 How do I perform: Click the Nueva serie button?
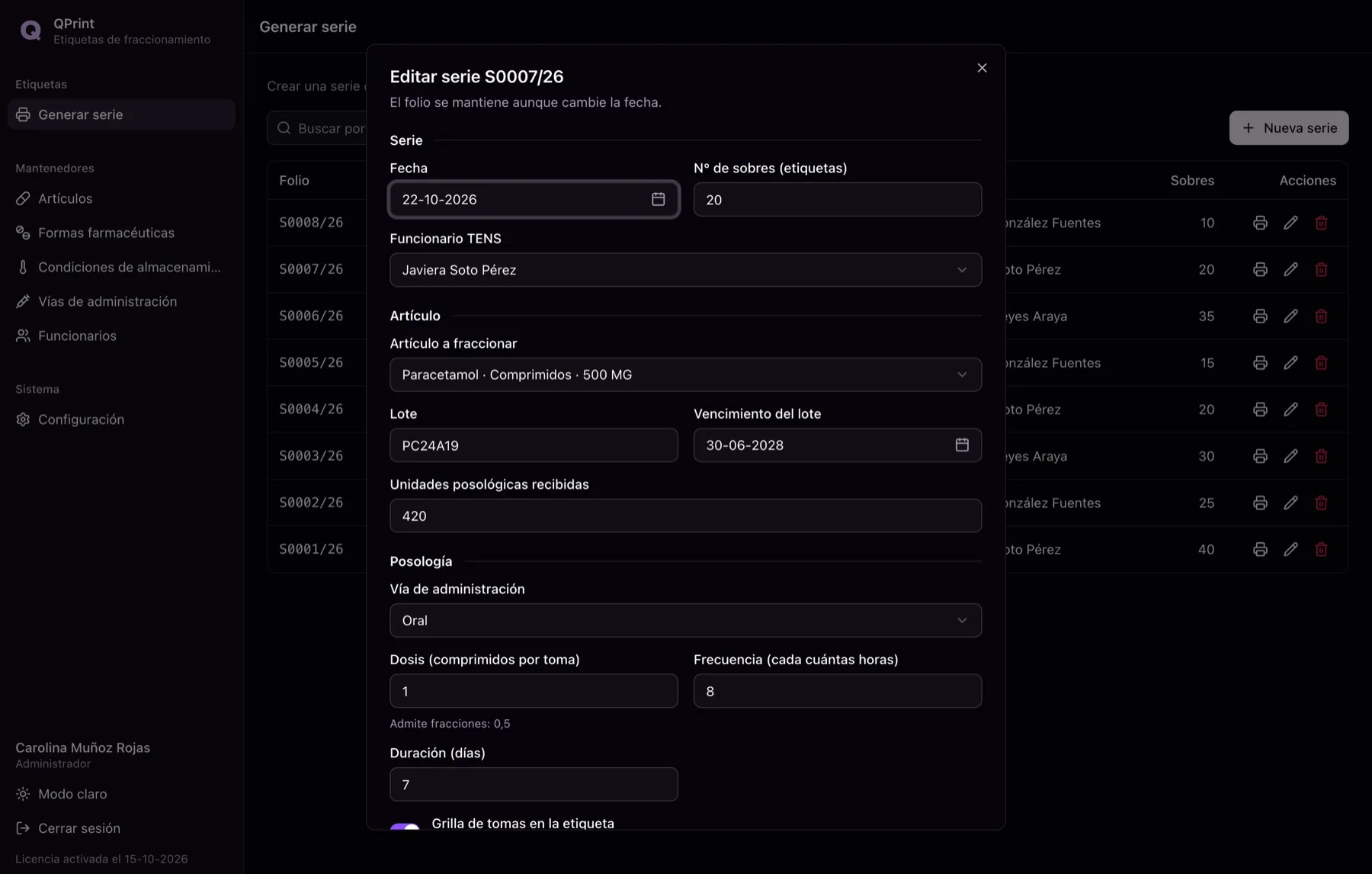[1289, 128]
